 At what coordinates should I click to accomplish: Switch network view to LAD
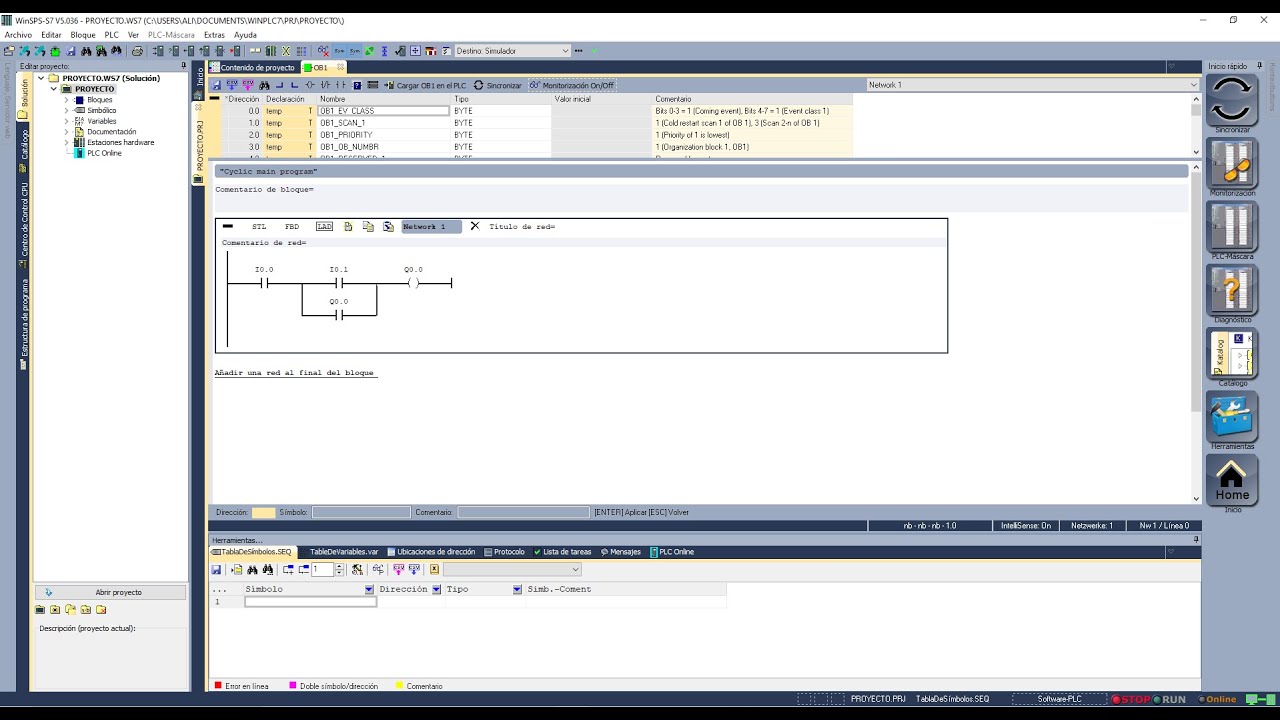pyautogui.click(x=324, y=227)
